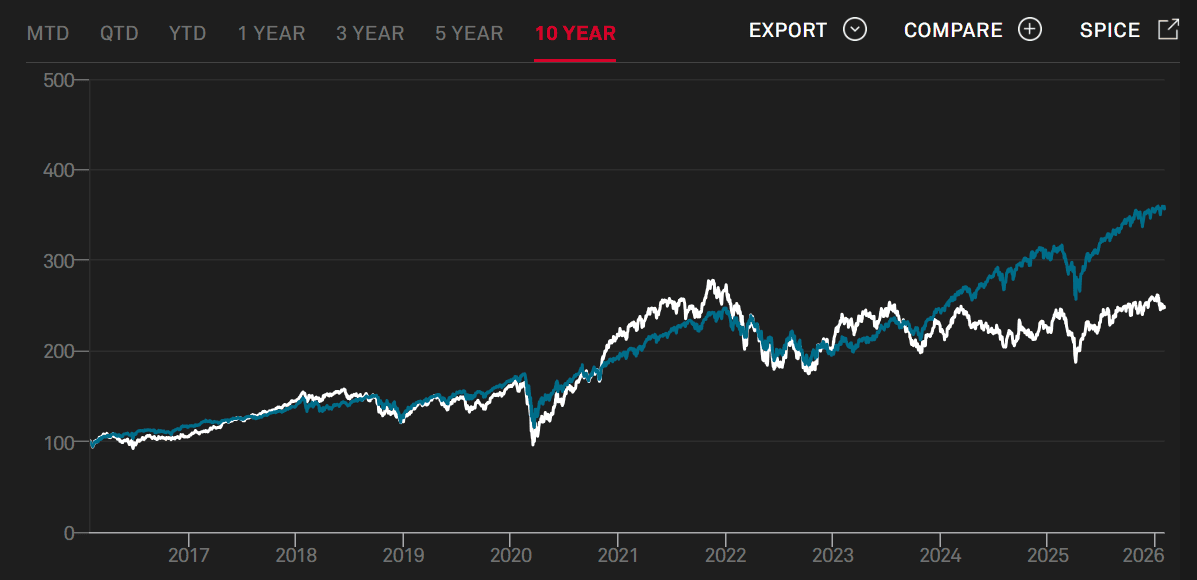The image size is (1197, 580).
Task: Click the 2023 x-axis label
Action: coord(832,555)
